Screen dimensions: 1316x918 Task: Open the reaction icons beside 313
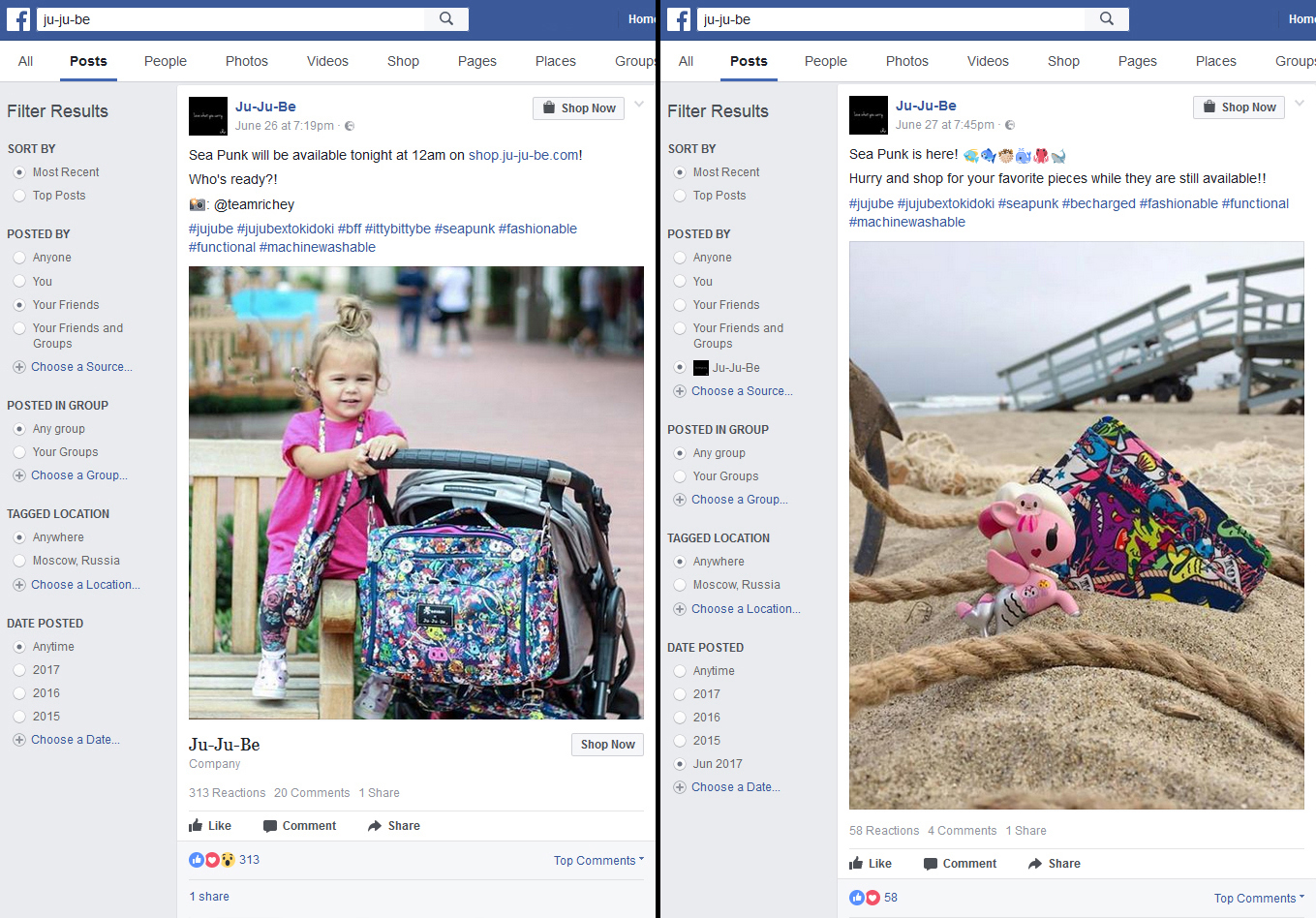point(212,860)
